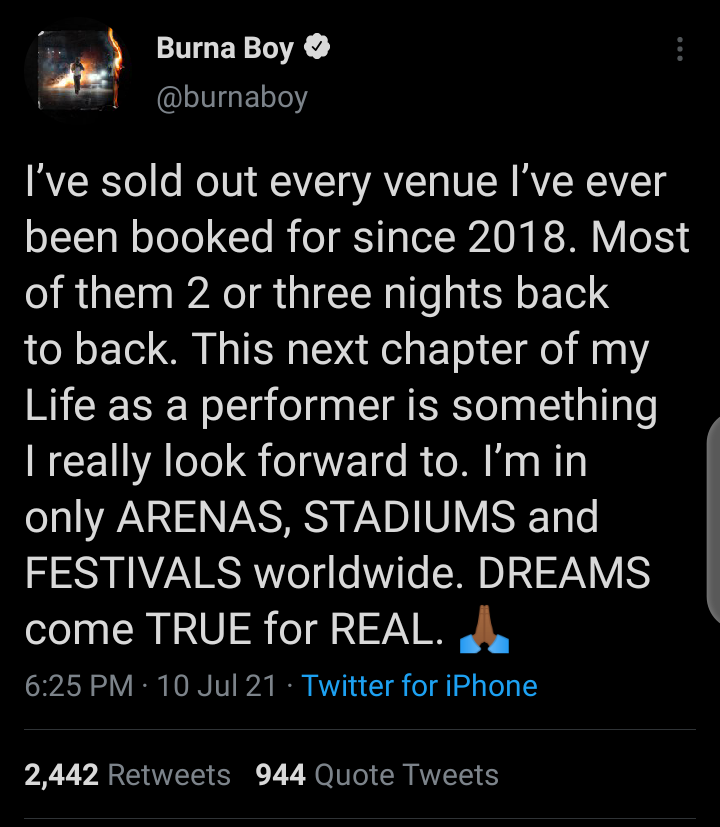Click the verified badge beside Burna Boy
Image resolution: width=720 pixels, height=827 pixels.
(x=318, y=48)
